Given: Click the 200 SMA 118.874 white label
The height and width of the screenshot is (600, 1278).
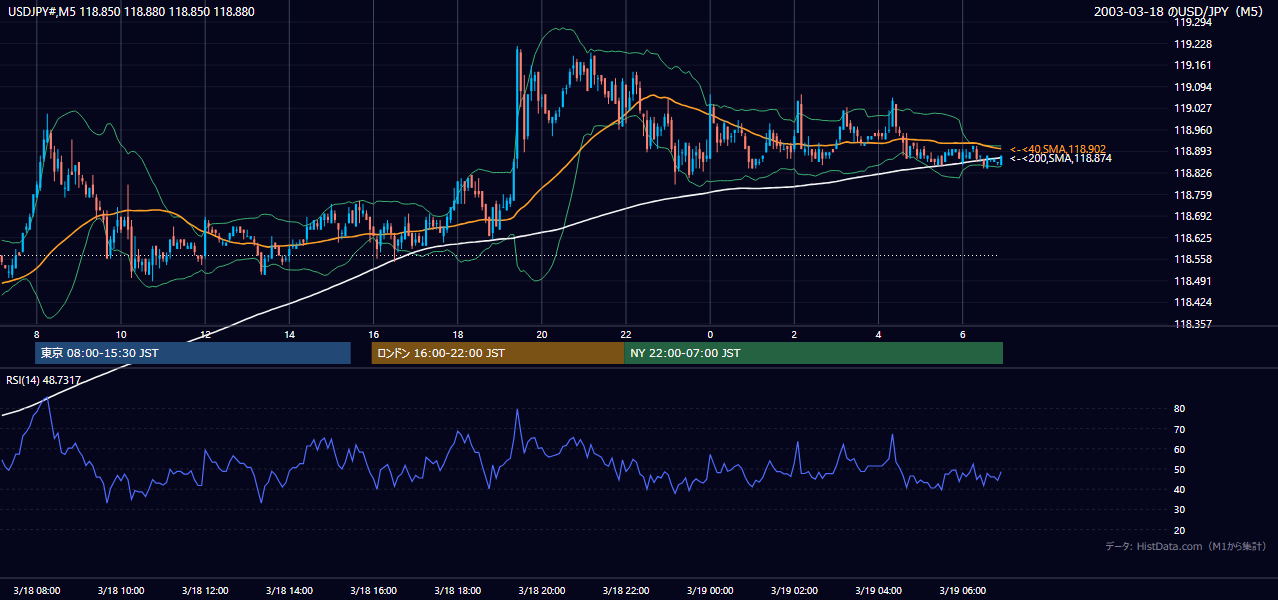Looking at the screenshot, I should [1060, 159].
